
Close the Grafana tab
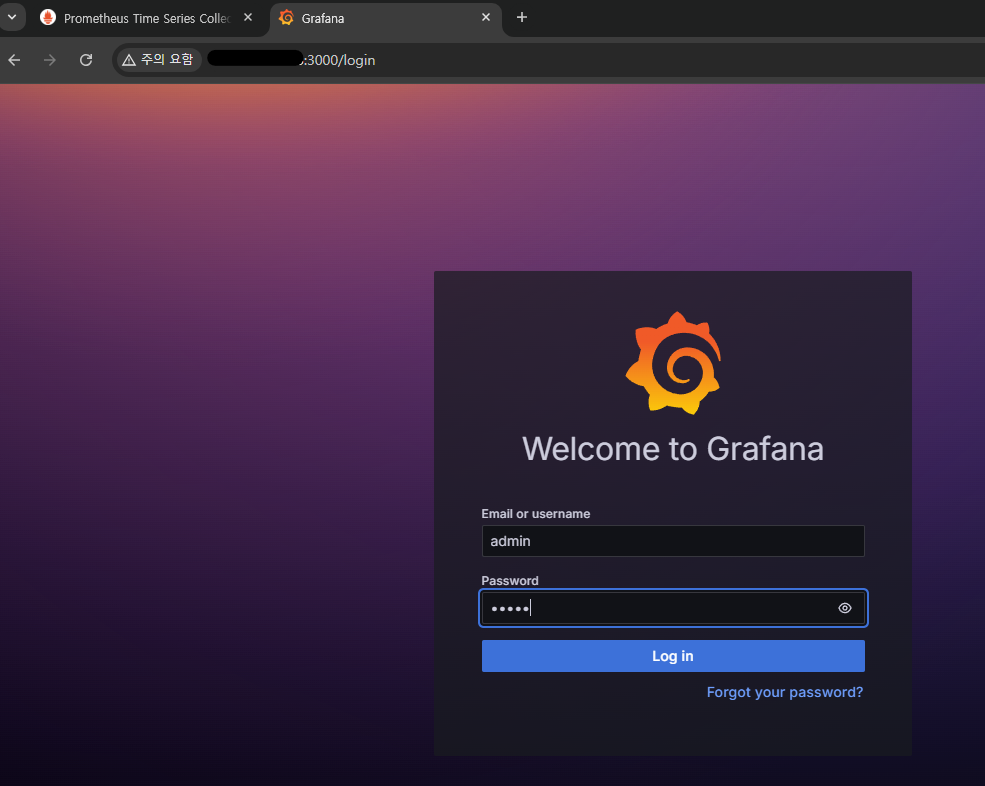[486, 18]
